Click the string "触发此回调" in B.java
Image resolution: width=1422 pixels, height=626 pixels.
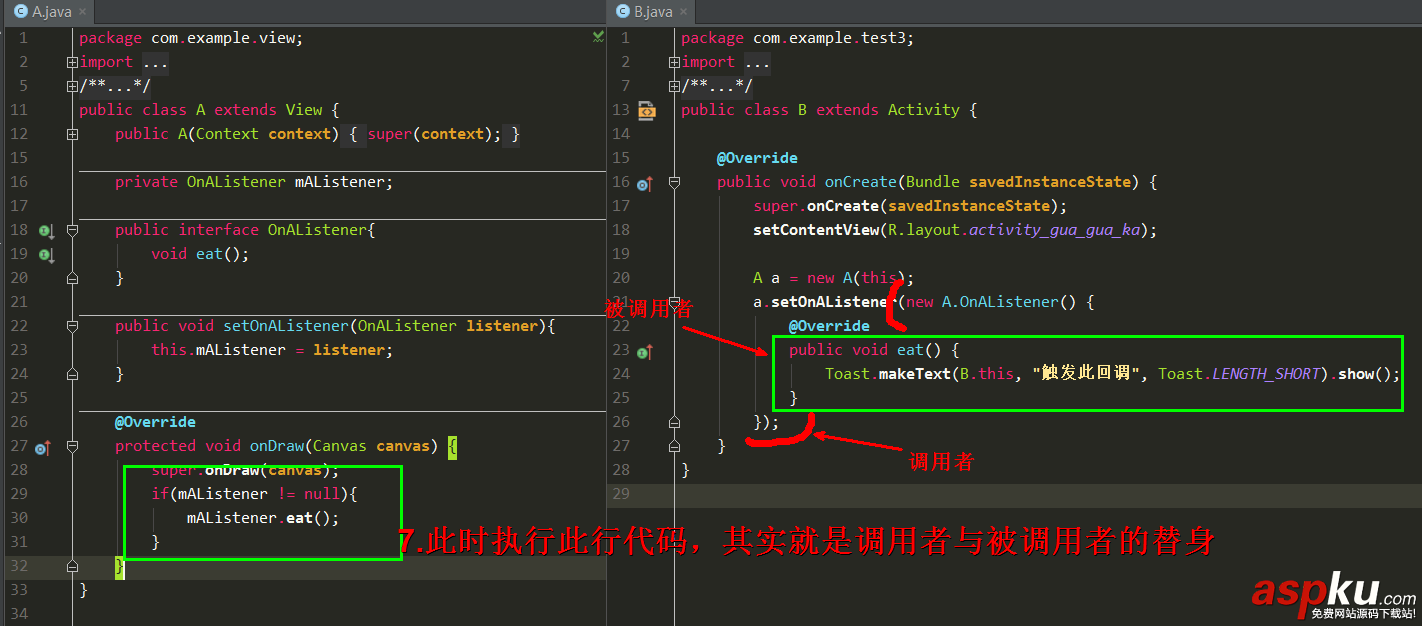[x=1087, y=374]
